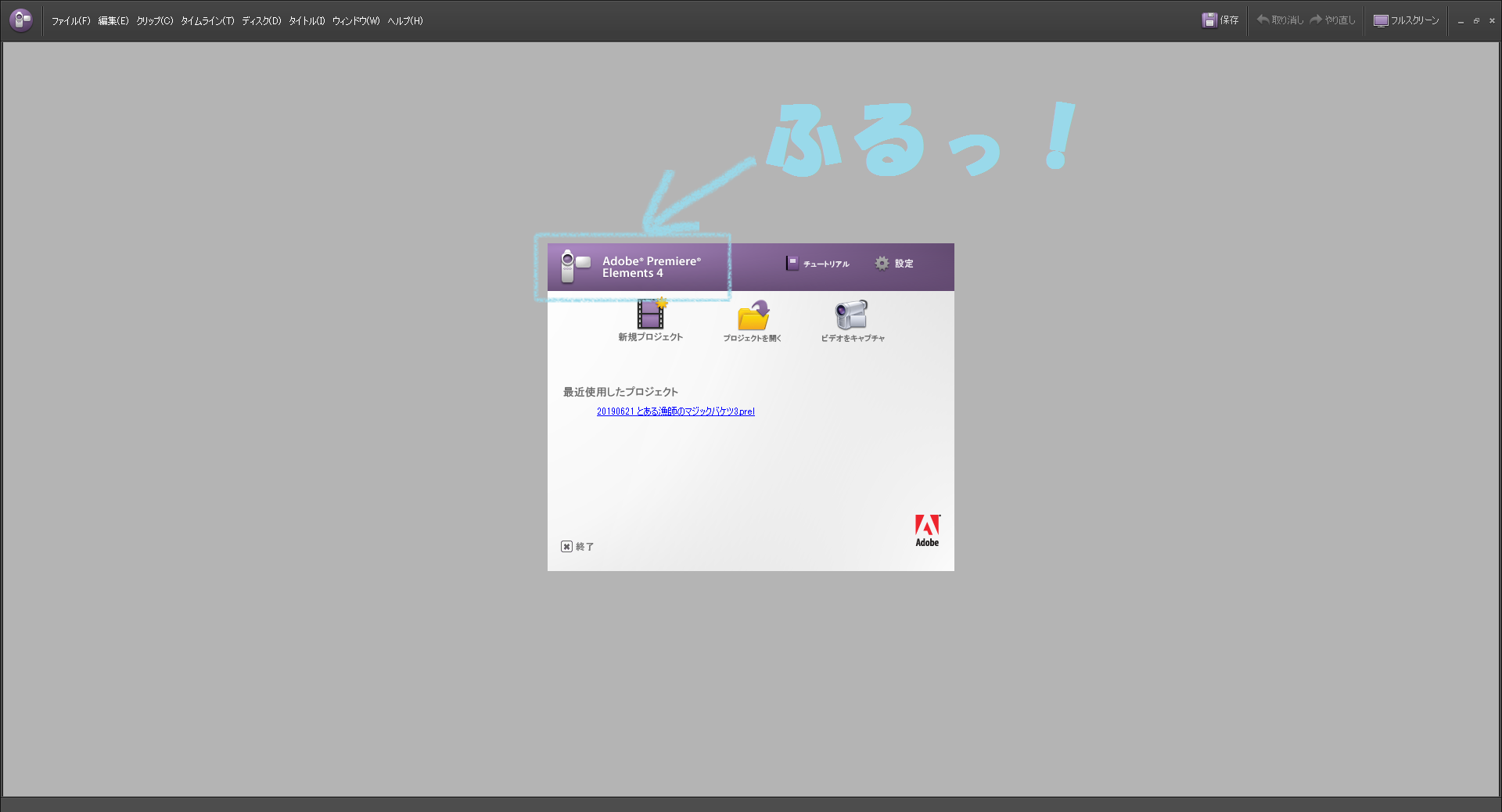Click 終了 to exit welcome screen
The height and width of the screenshot is (812, 1502).
pyautogui.click(x=577, y=547)
